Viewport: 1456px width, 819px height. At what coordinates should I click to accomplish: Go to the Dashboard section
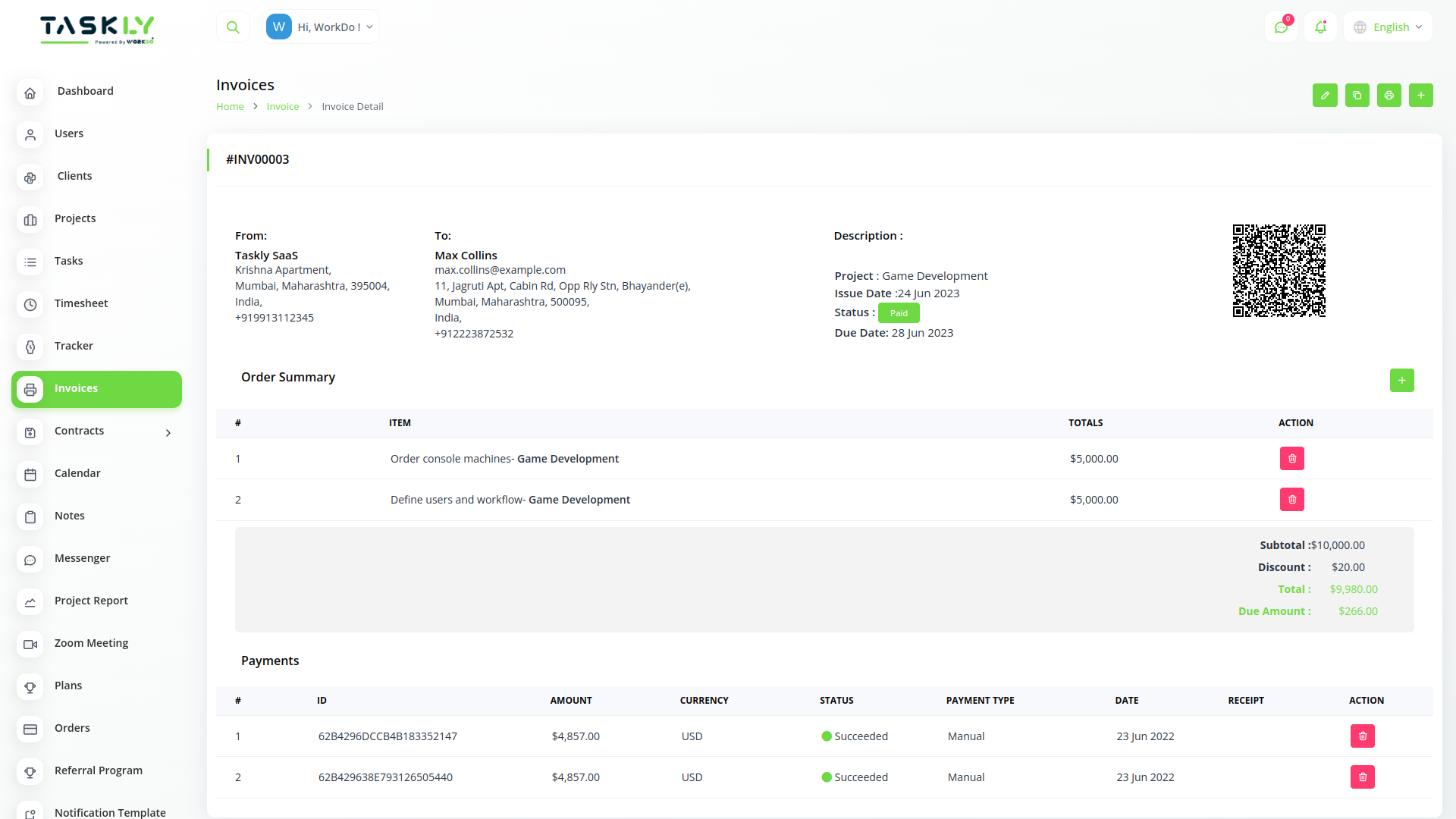pyautogui.click(x=85, y=90)
